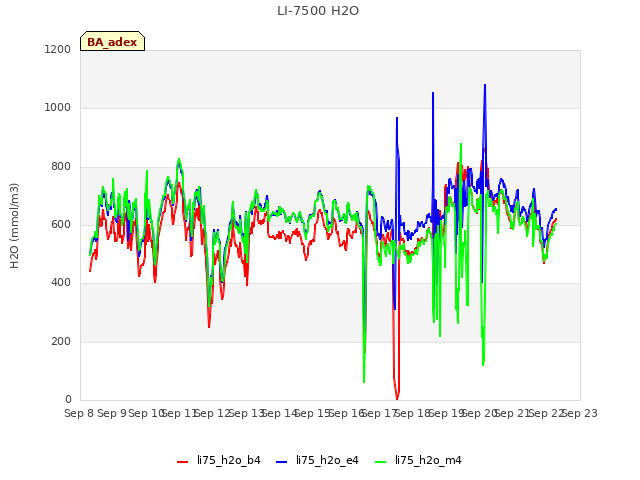Click the Sep 14 x-axis label
This screenshot has width=640, height=480.
click(x=279, y=413)
